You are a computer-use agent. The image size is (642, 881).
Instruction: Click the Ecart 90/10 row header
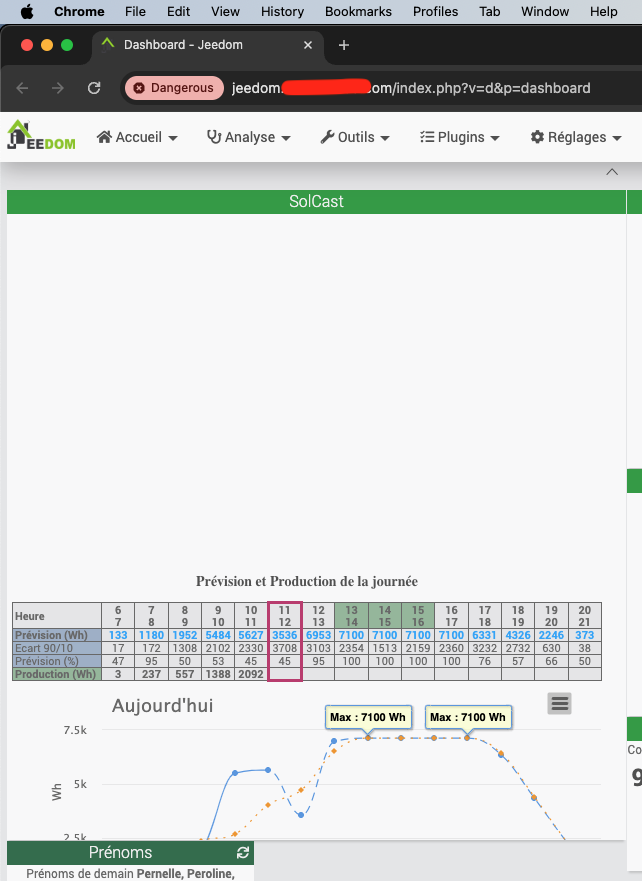[57, 648]
